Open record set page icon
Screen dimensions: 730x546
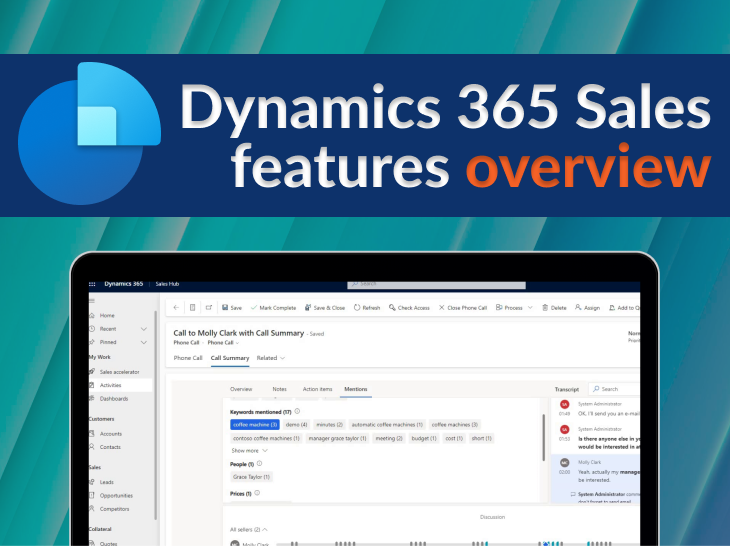(192, 308)
